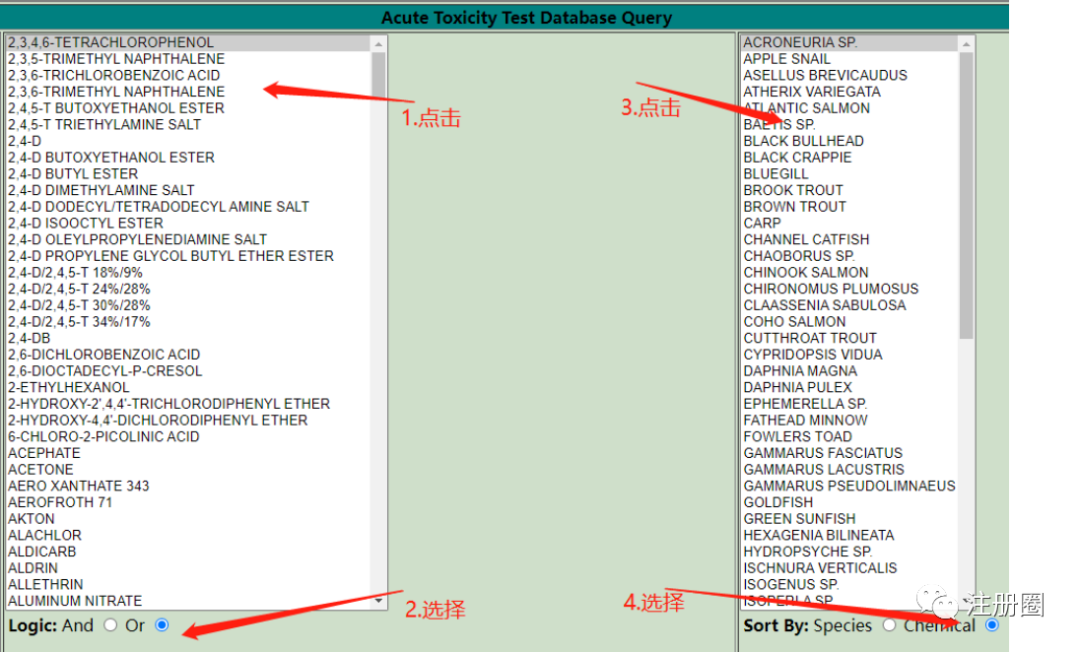Select 2,3,6-TRIMETHYL NAPHTHALENE entry

(x=188, y=92)
